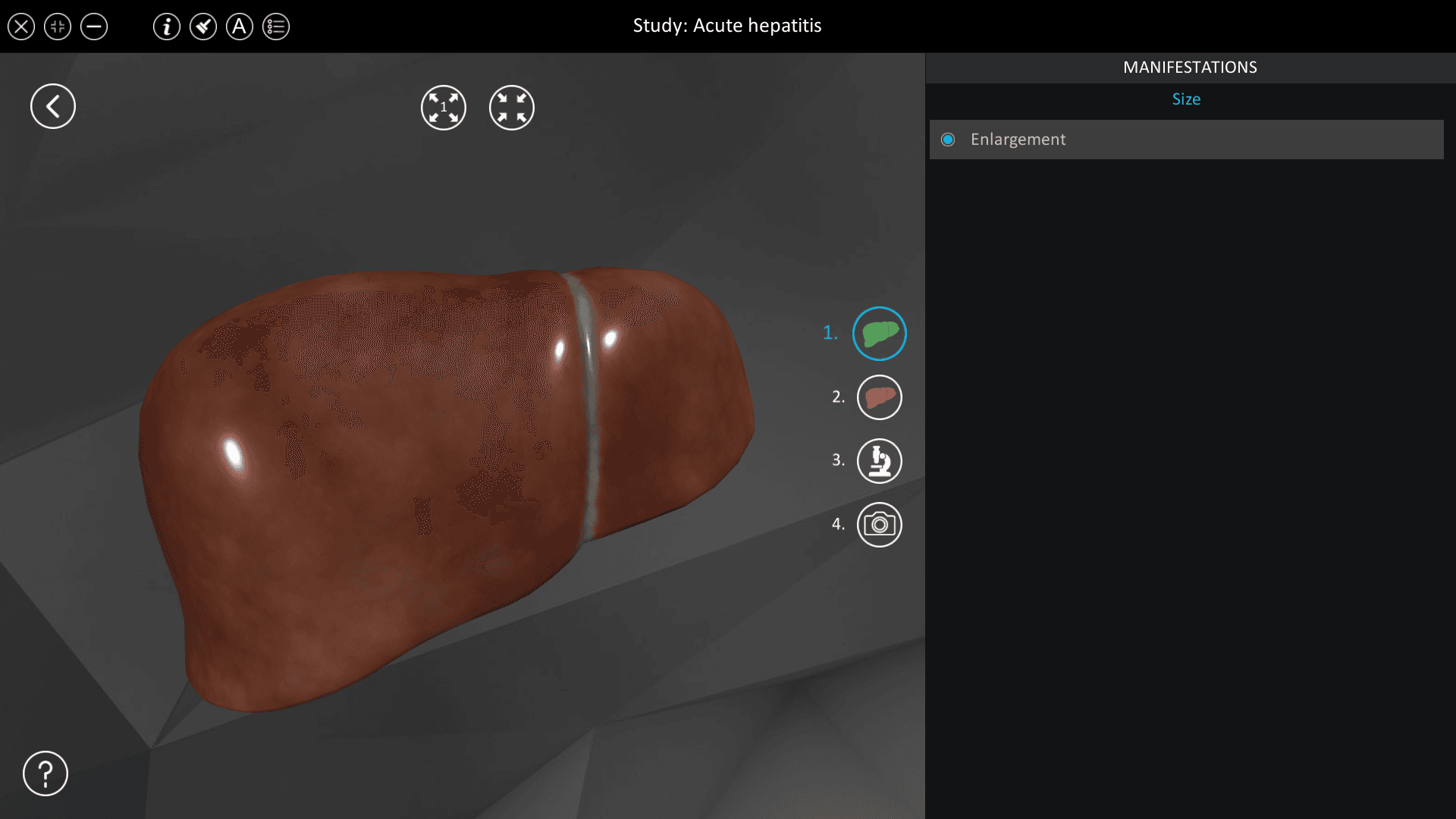1456x819 pixels.
Task: Select the paintbrush tool icon
Action: coord(203,27)
